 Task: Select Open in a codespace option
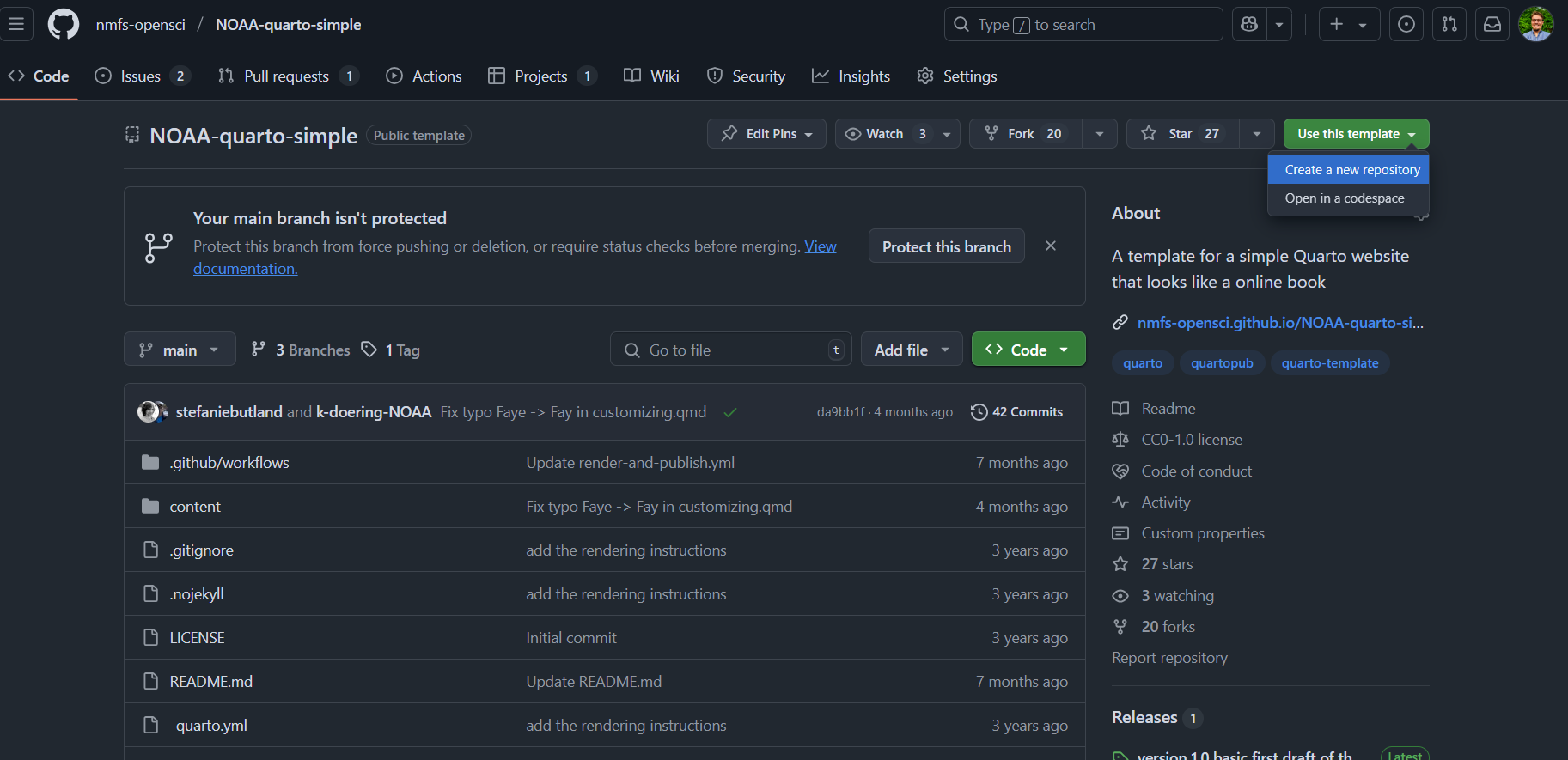(1348, 198)
